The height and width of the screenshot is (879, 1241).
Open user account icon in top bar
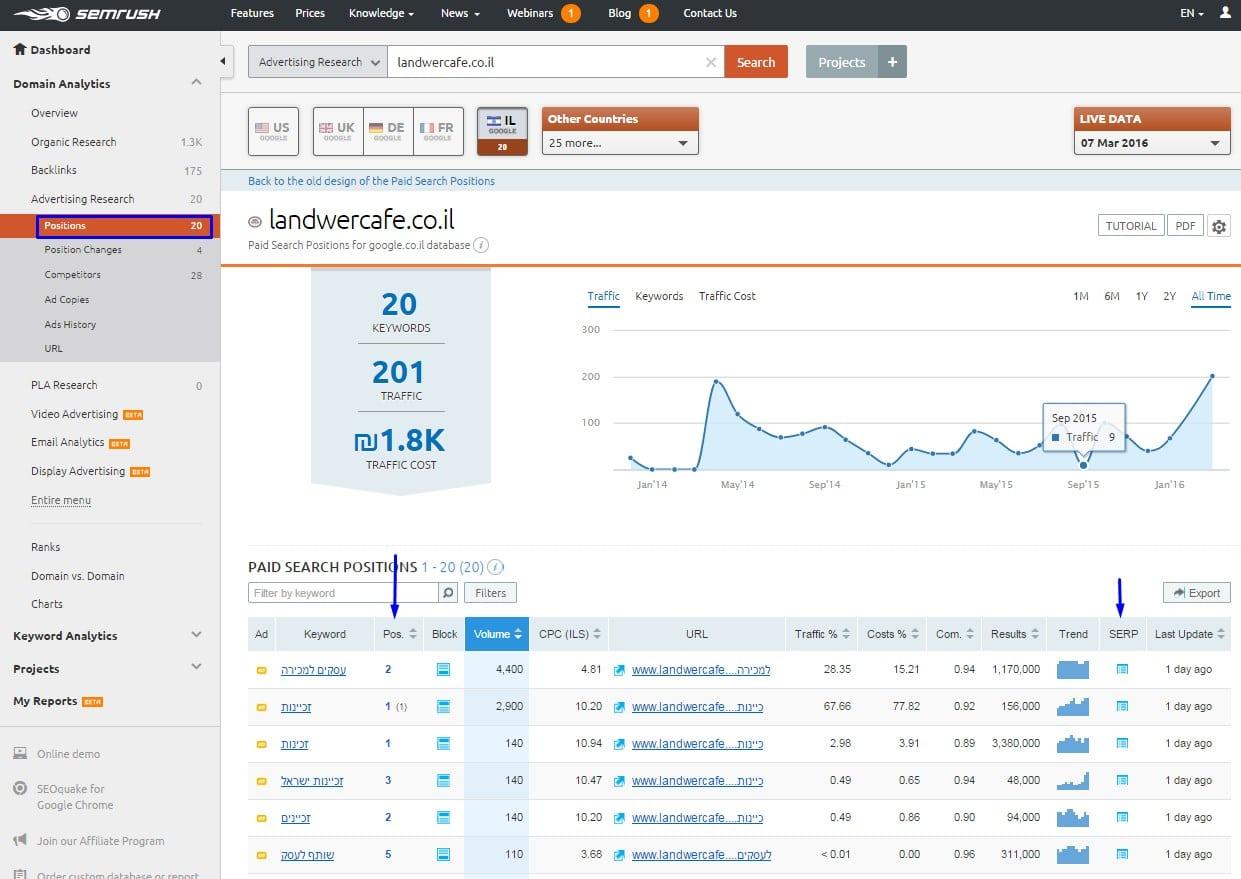pos(1226,13)
